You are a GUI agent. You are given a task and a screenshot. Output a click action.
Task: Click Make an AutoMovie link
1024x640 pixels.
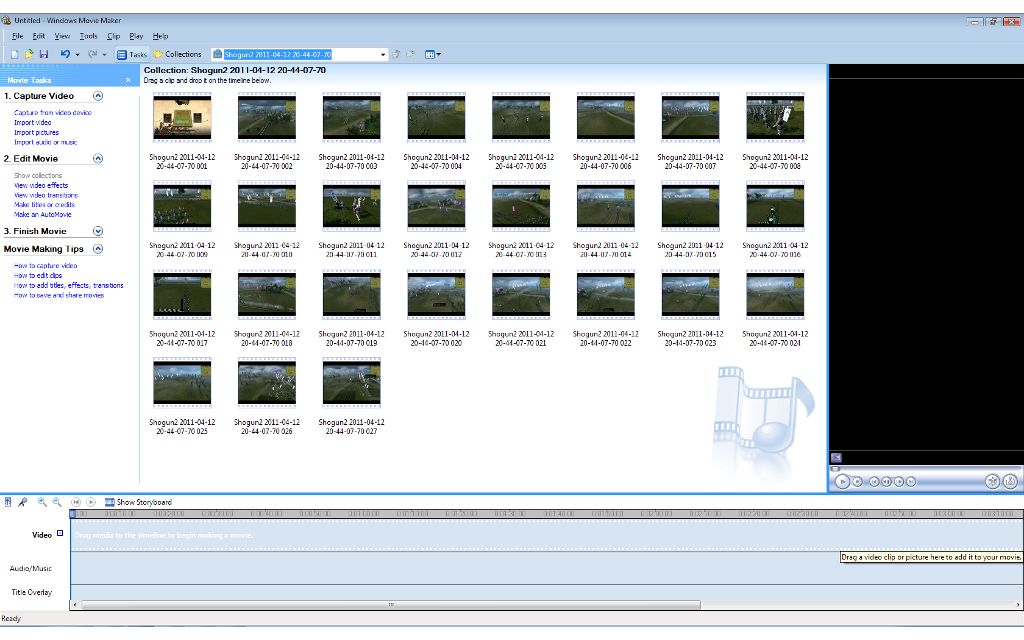[43, 215]
